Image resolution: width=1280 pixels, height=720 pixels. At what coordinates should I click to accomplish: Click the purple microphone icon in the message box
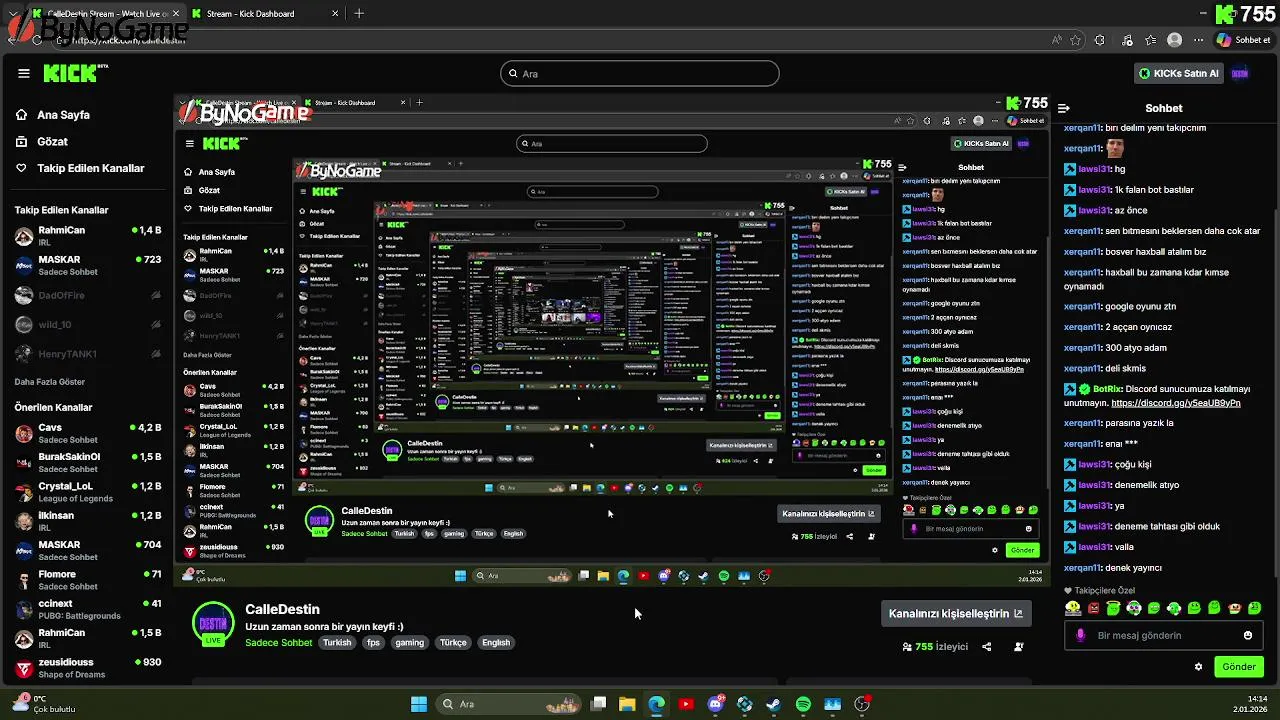click(1080, 635)
